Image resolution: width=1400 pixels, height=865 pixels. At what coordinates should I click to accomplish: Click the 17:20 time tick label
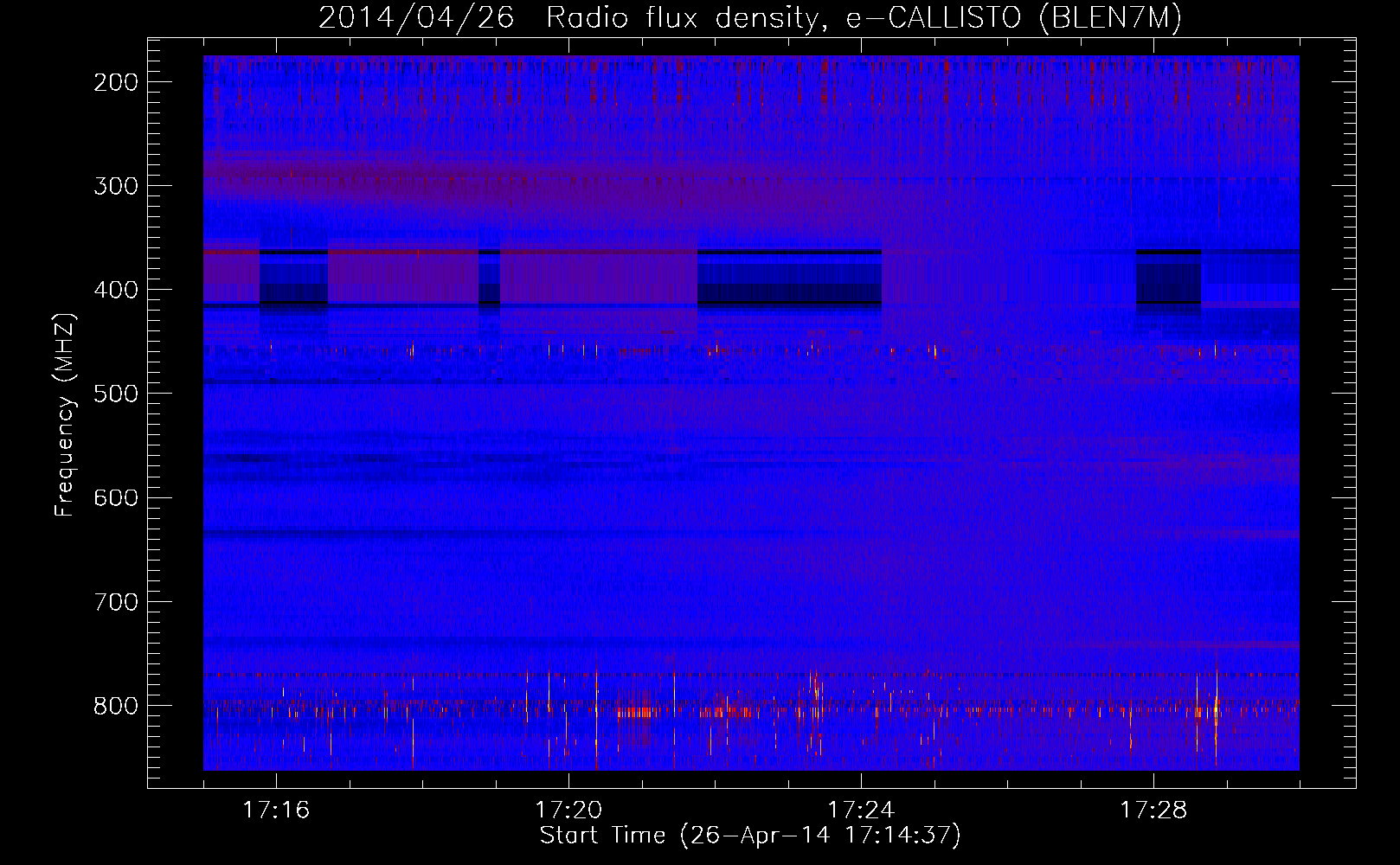pyautogui.click(x=568, y=811)
